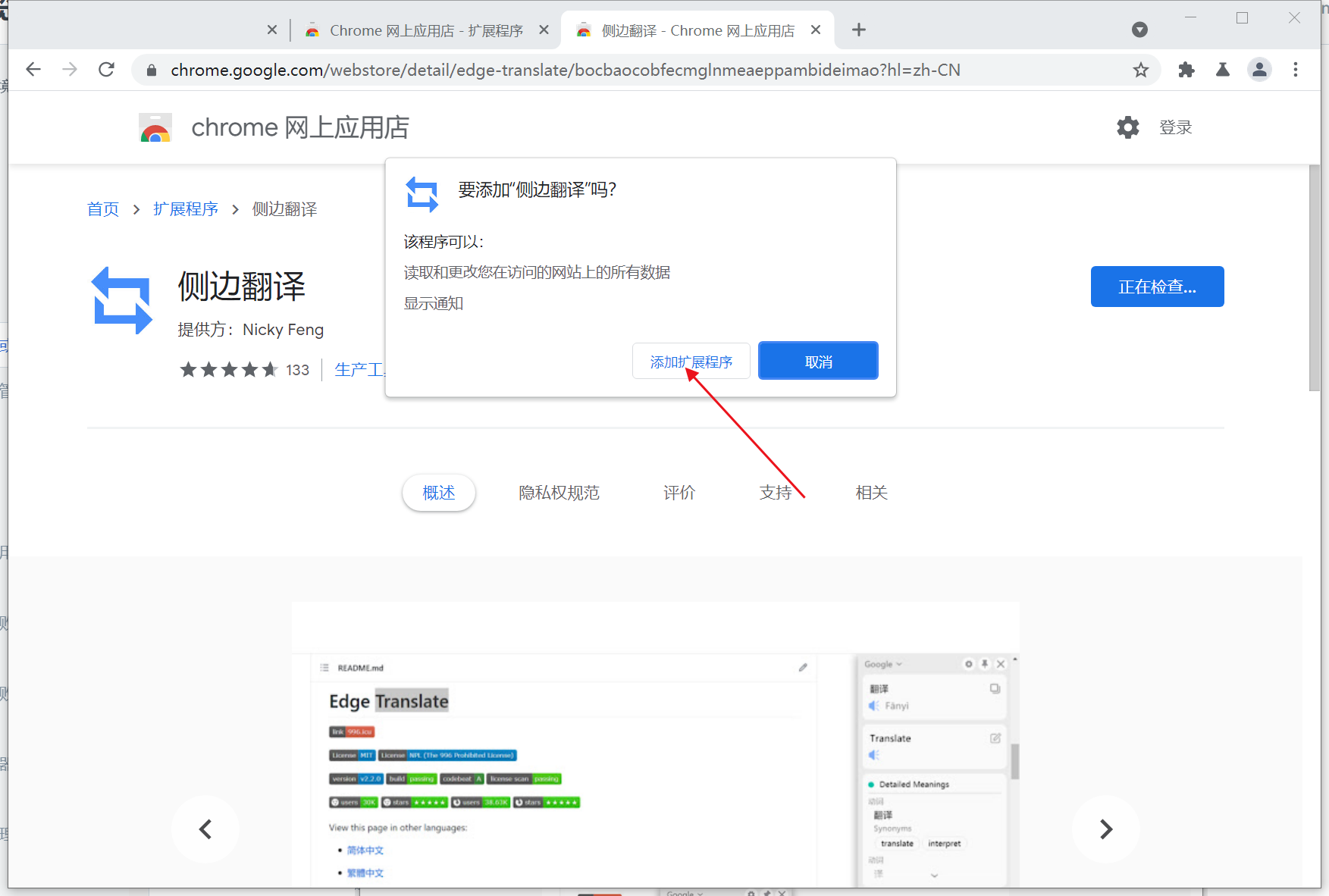Viewport: 1329px width, 896px height.
Task: Bookmark this page with the star icon
Action: click(1140, 70)
